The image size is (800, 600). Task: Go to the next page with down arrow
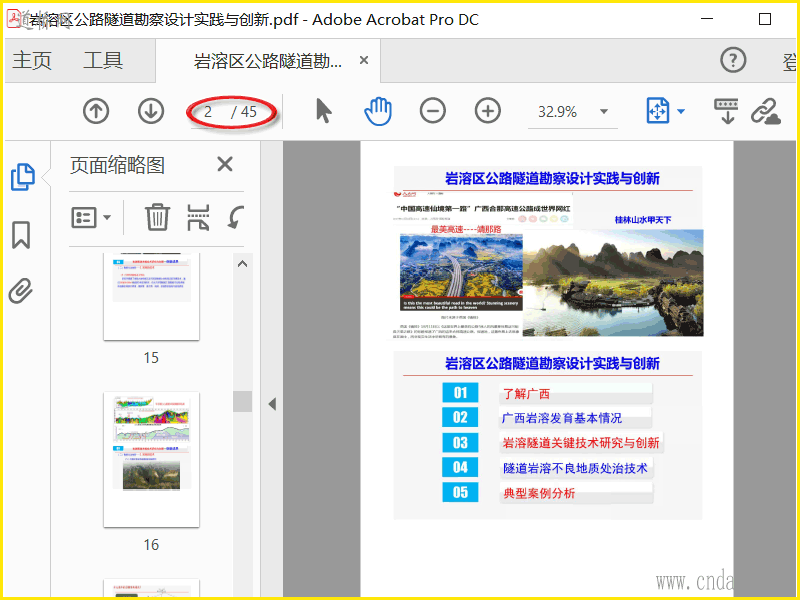[x=151, y=111]
